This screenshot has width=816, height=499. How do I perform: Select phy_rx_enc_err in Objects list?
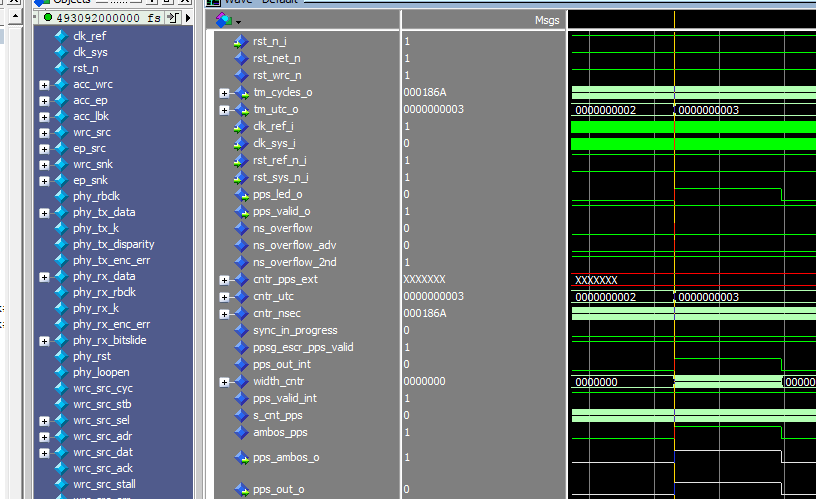tap(111, 324)
